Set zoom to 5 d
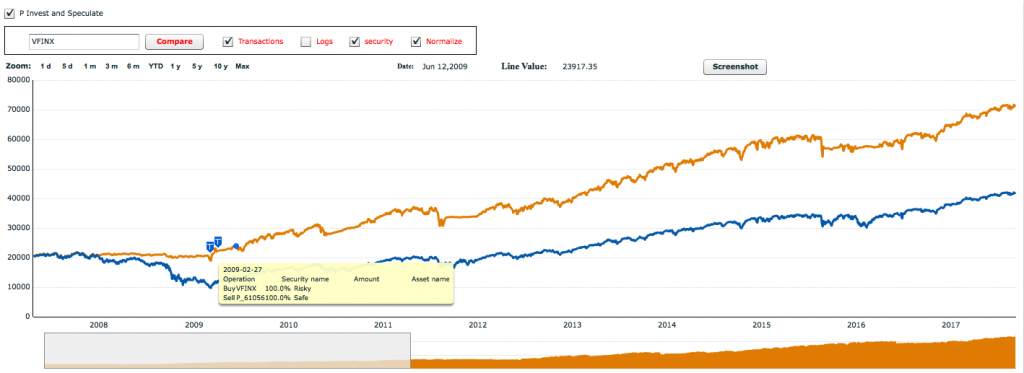The image size is (1024, 373). tap(67, 66)
